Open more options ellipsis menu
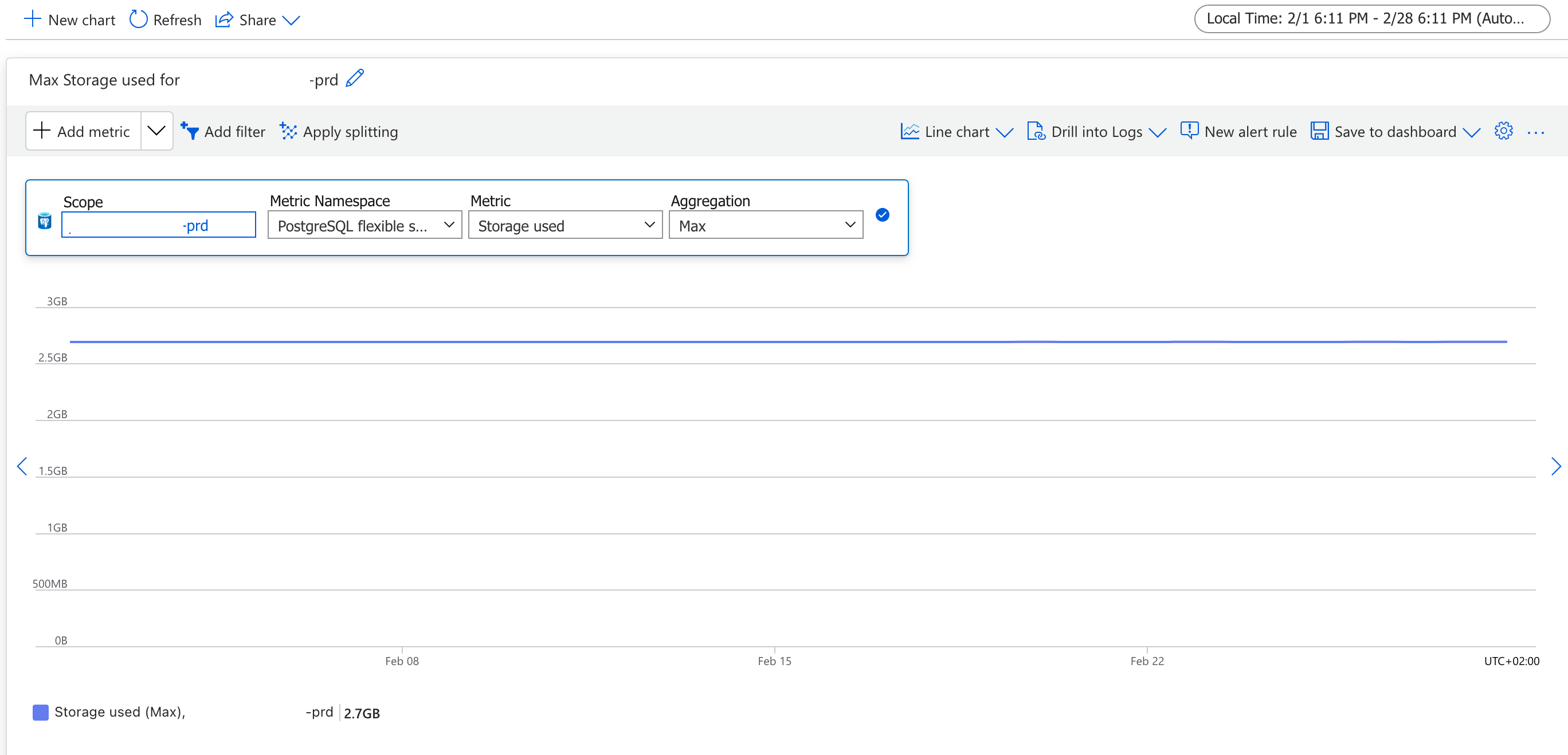 1535,133
